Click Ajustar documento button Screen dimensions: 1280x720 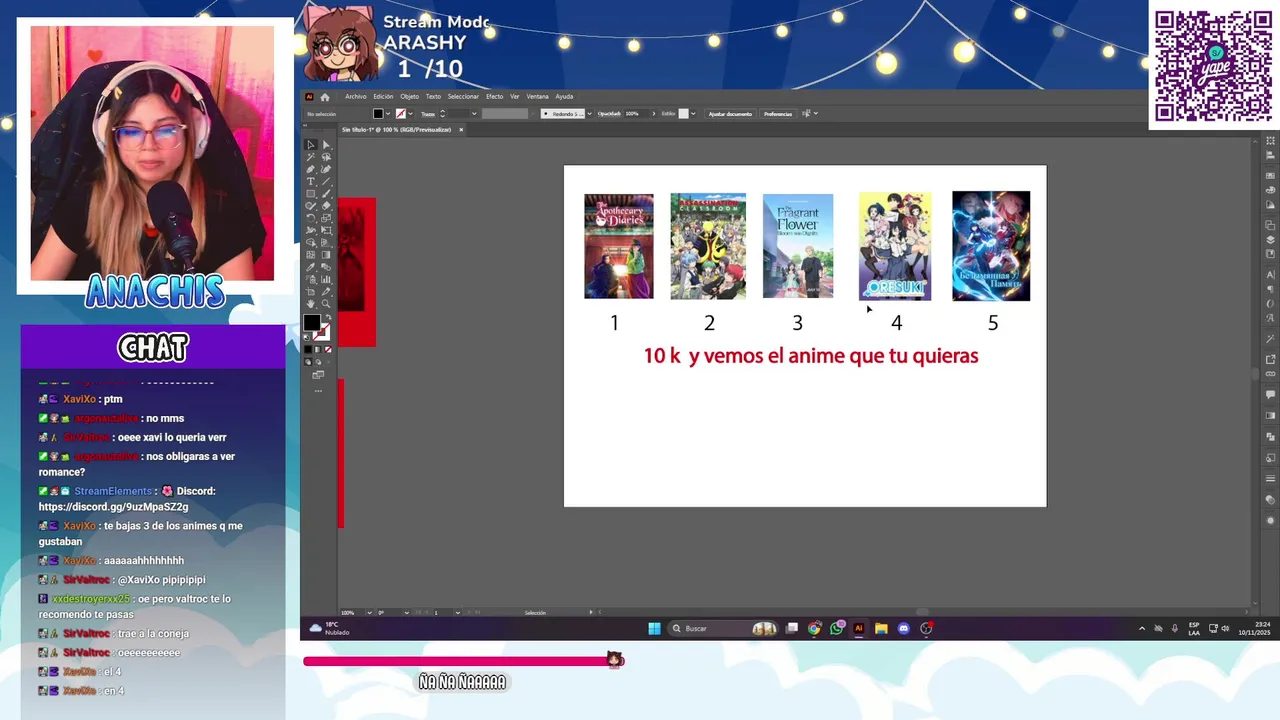click(x=730, y=114)
